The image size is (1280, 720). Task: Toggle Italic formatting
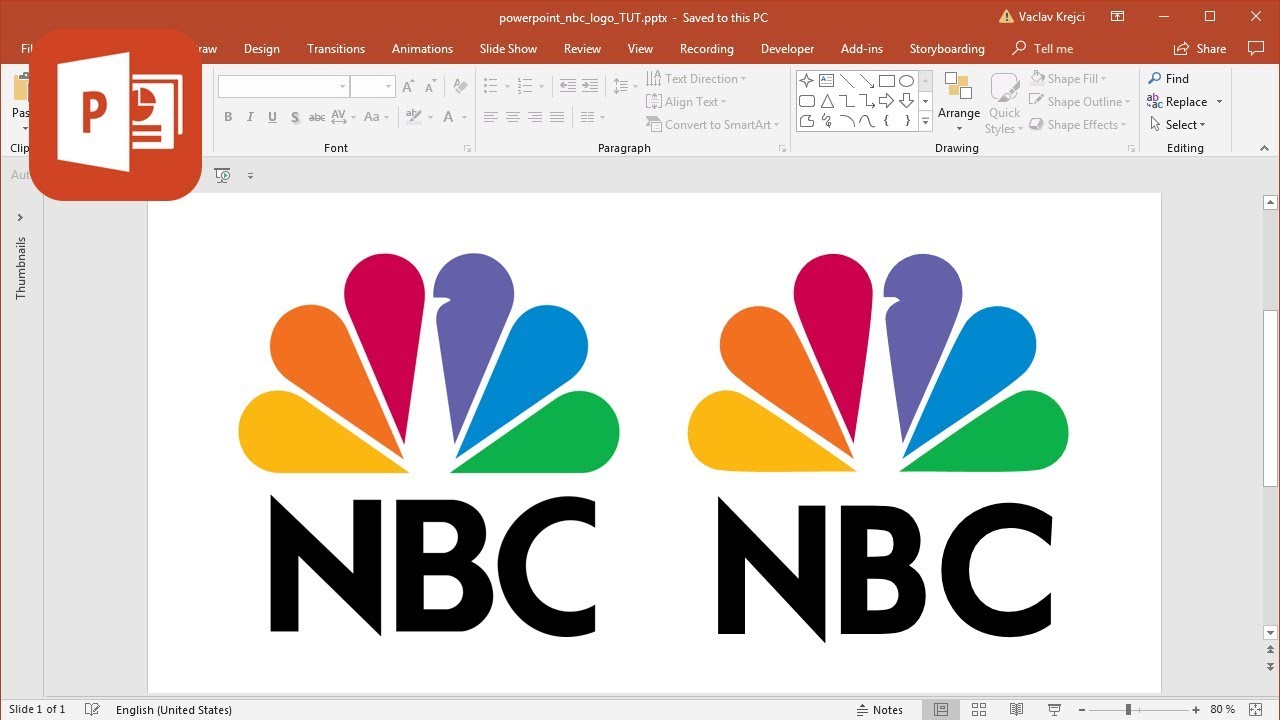(250, 117)
